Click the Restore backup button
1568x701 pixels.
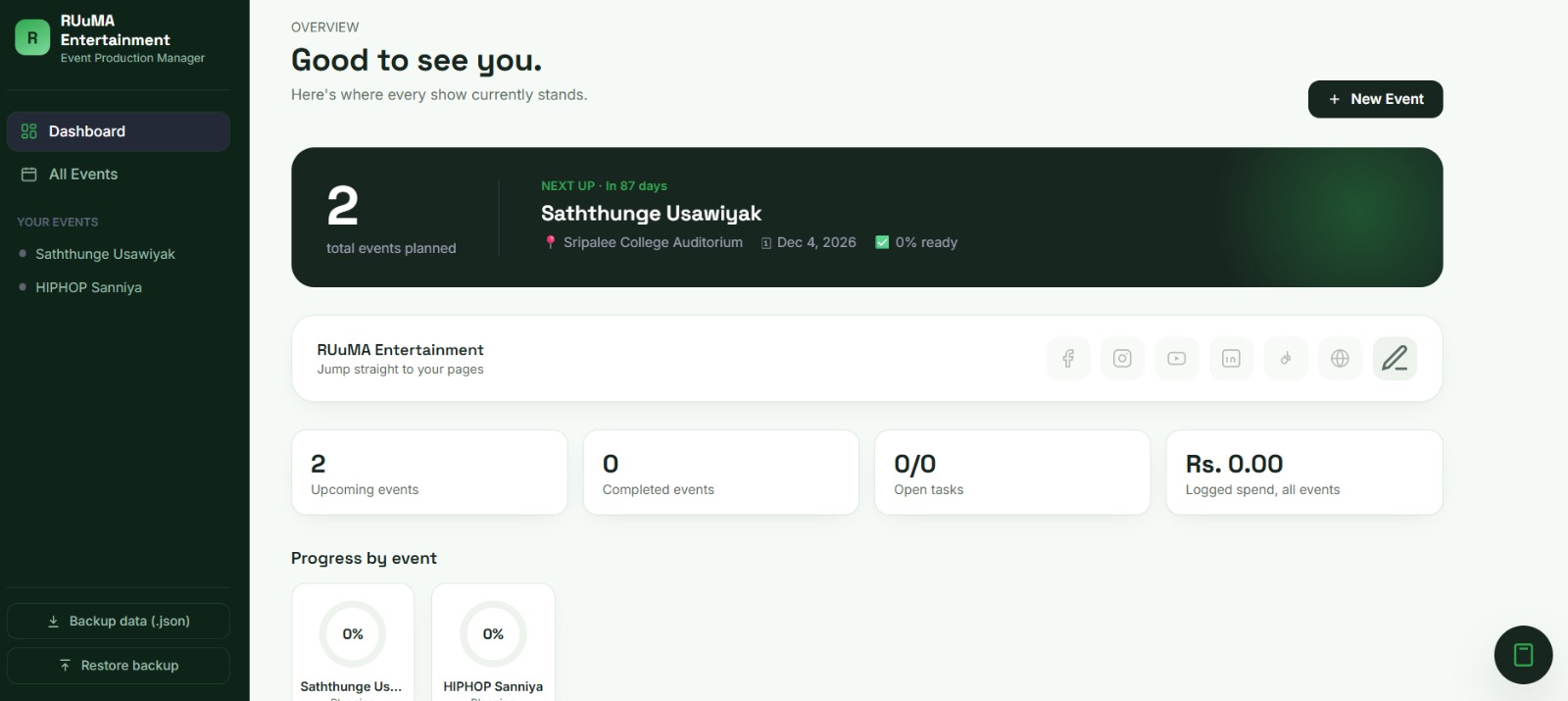point(119,666)
